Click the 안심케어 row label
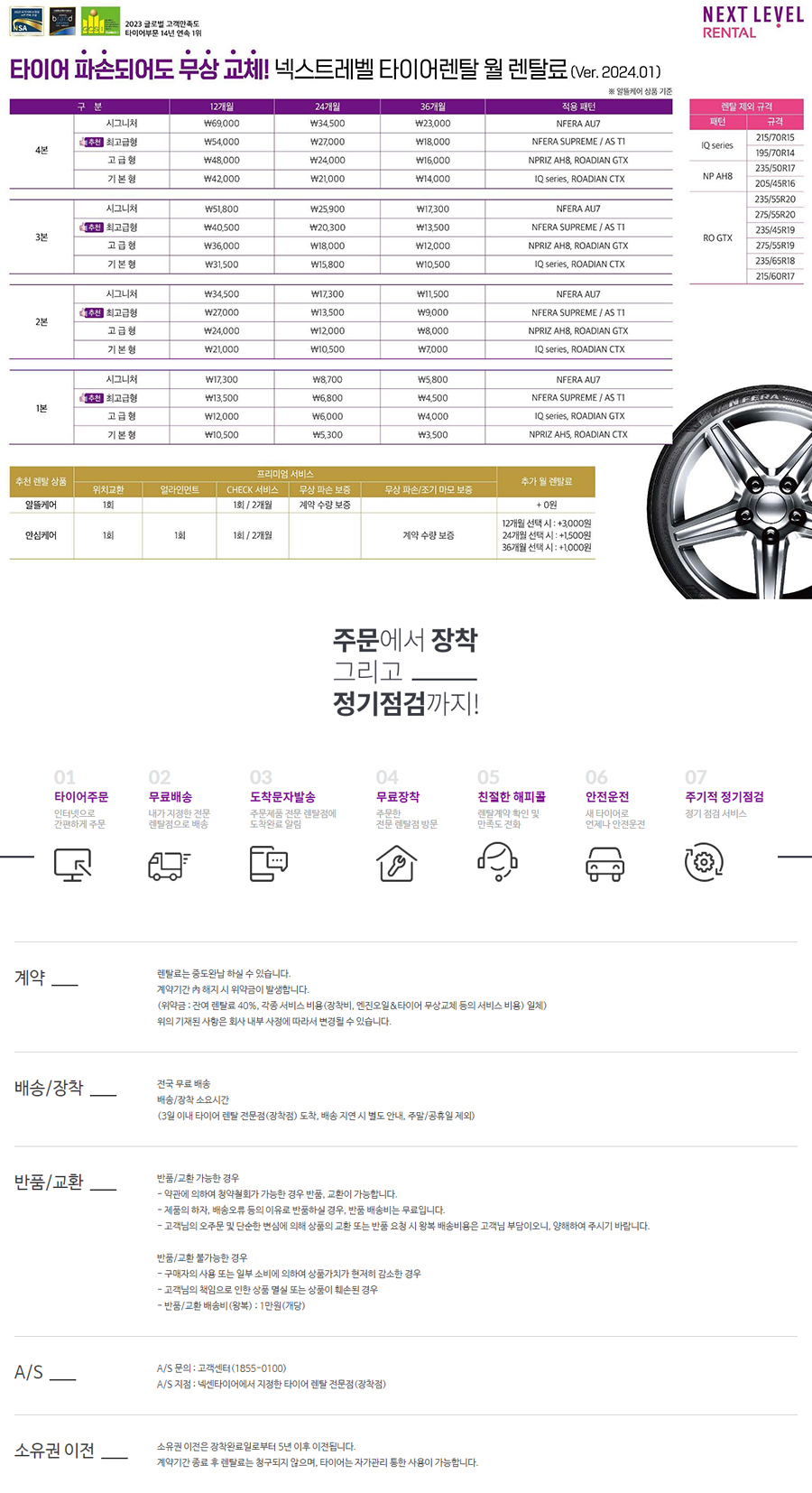Image resolution: width=812 pixels, height=1493 pixels. click(41, 535)
